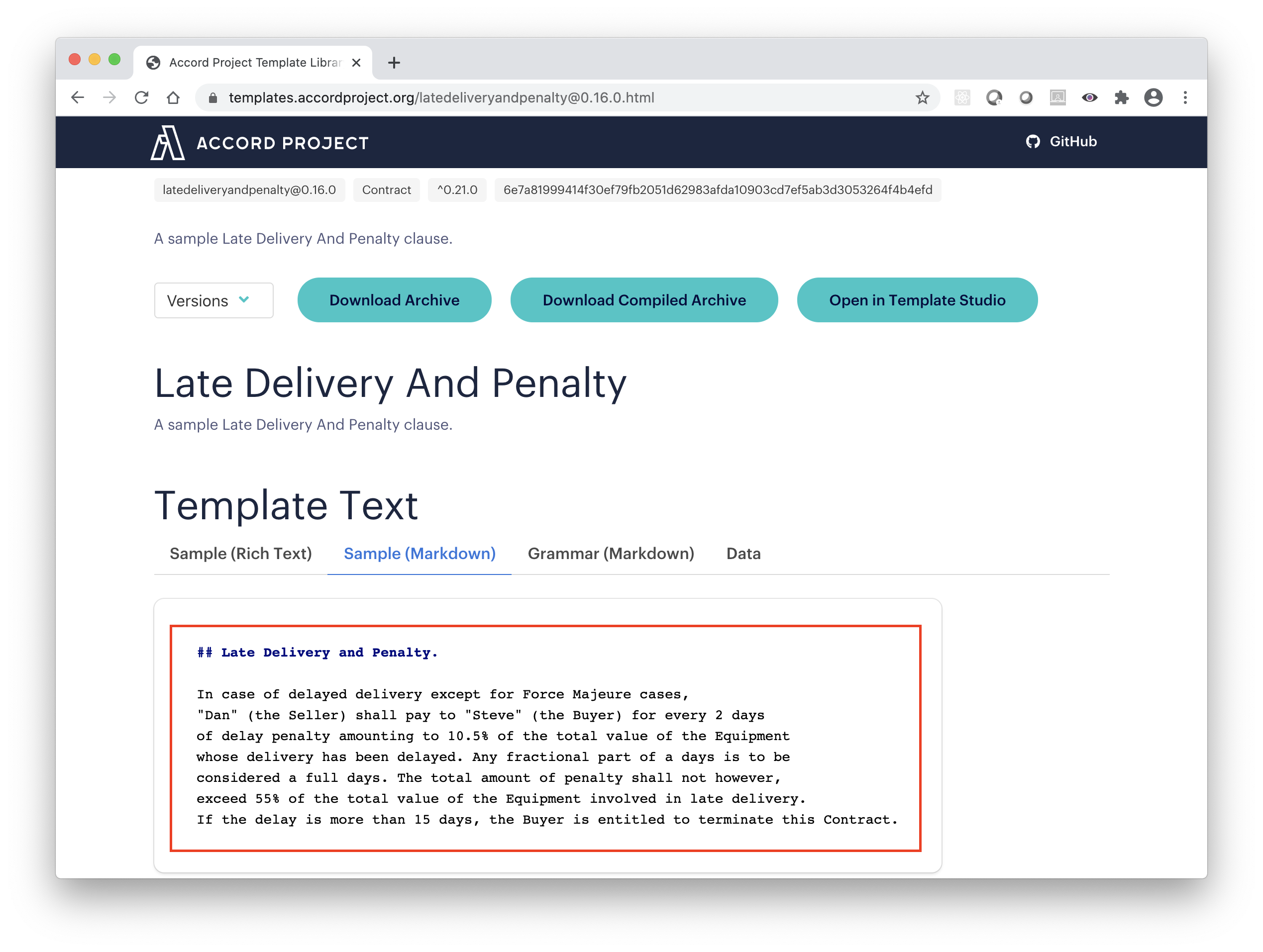The image size is (1263, 952).
Task: Expand the Versions dropdown menu
Action: coord(214,299)
